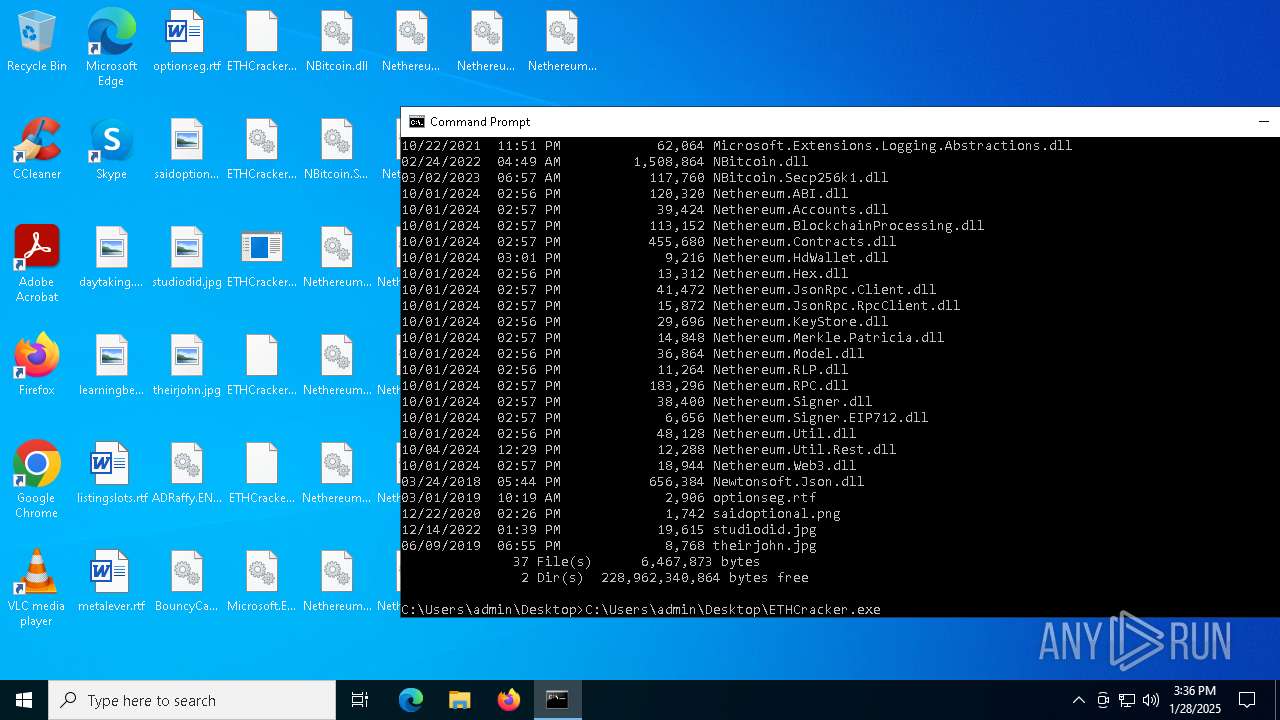Select NBitcoin.S... dll file on desktop
The height and width of the screenshot is (720, 1280).
337,150
